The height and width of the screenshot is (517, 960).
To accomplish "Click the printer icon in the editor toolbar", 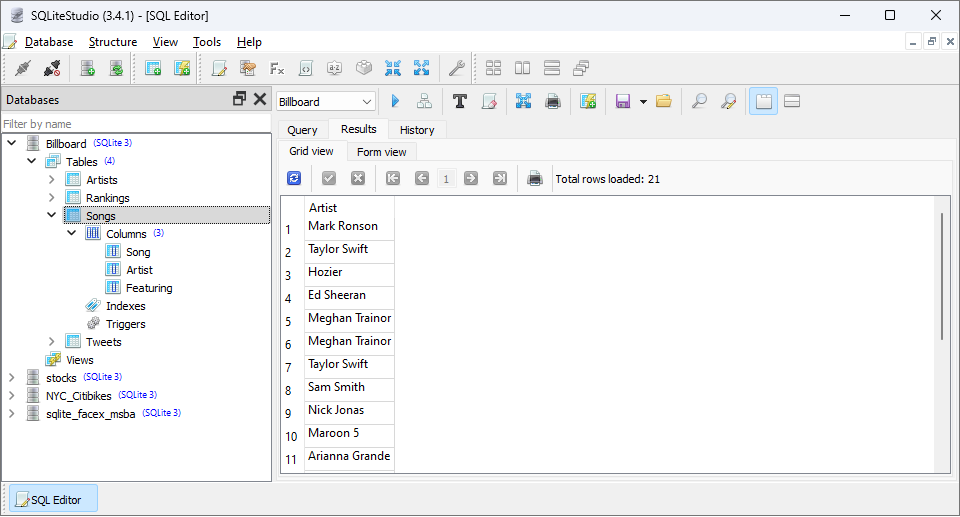I will 553,101.
